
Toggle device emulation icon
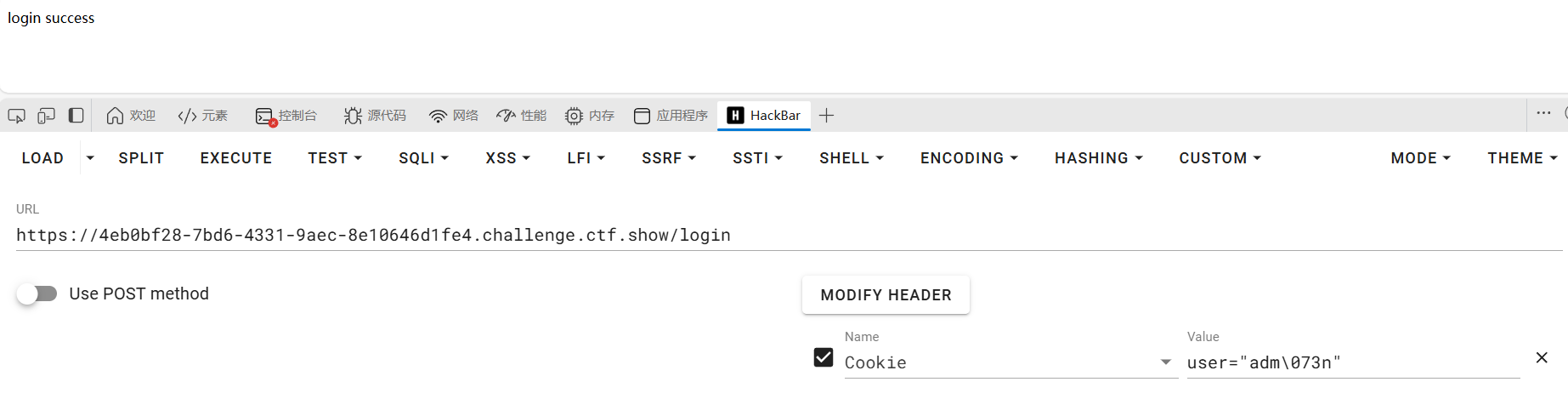pyautogui.click(x=46, y=116)
